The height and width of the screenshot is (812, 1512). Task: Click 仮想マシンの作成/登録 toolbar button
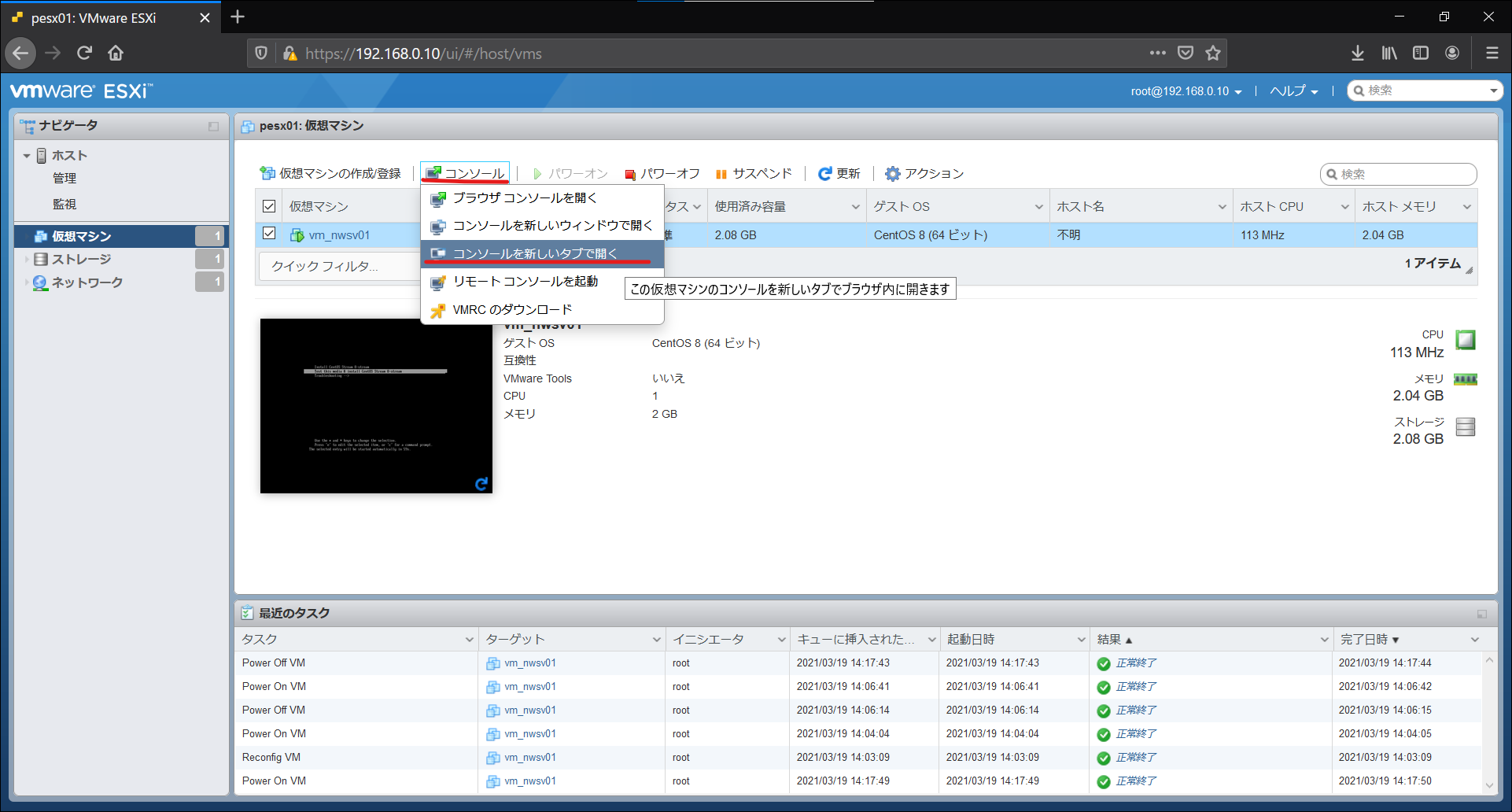[x=330, y=174]
